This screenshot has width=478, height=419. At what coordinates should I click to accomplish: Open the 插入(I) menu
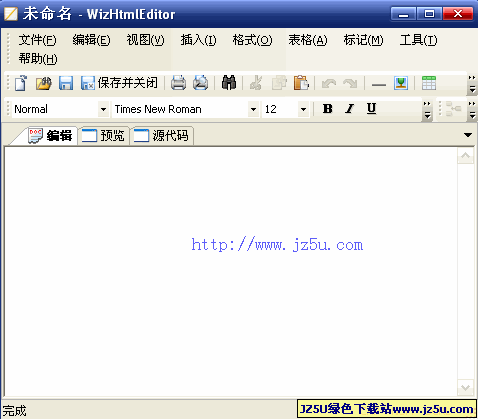click(198, 40)
